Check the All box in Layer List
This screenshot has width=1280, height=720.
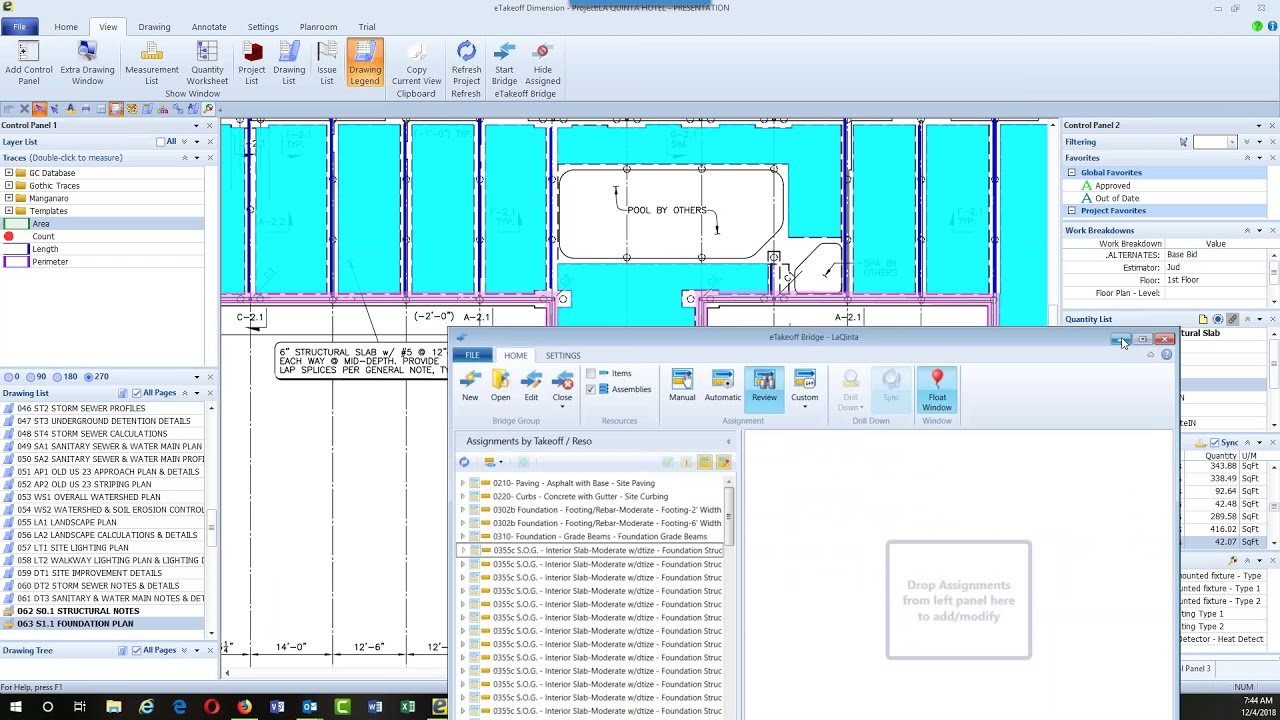pyautogui.click(x=161, y=142)
